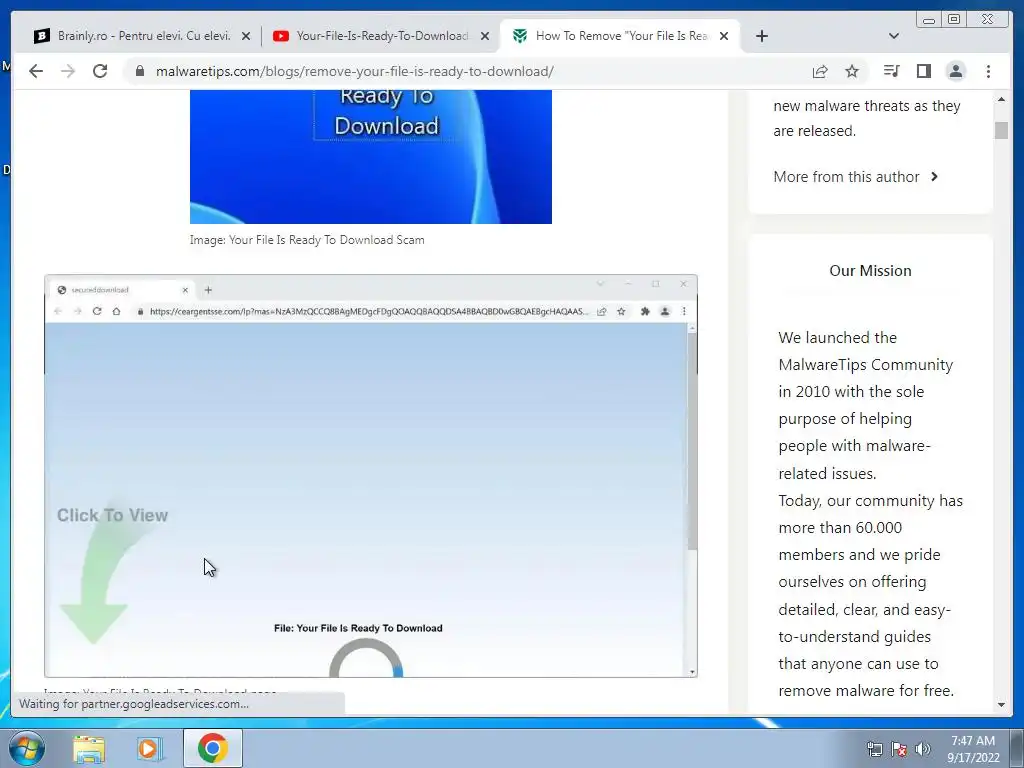Share this page from the address bar

tap(820, 71)
